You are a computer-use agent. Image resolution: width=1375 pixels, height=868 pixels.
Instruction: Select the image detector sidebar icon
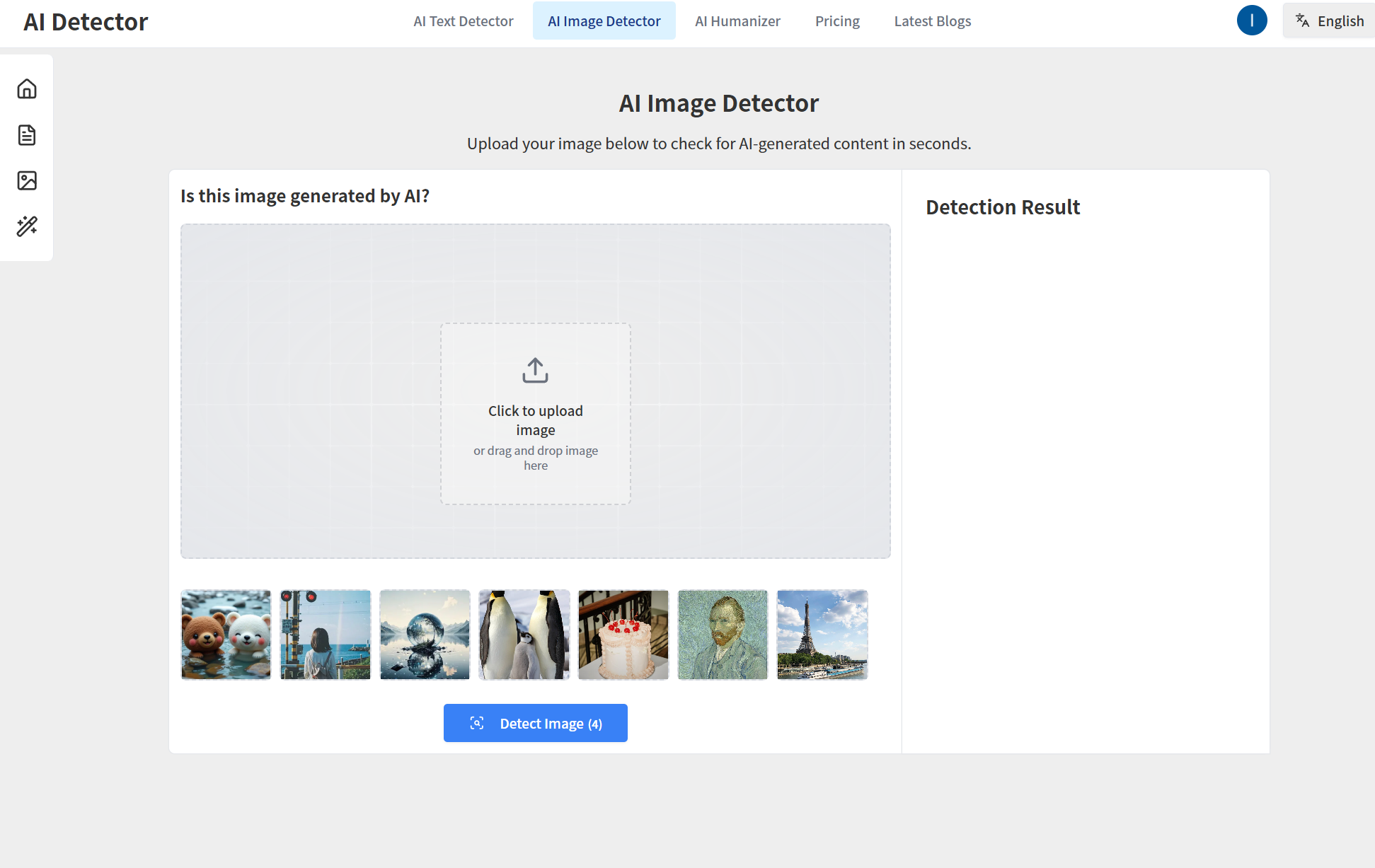coord(27,180)
